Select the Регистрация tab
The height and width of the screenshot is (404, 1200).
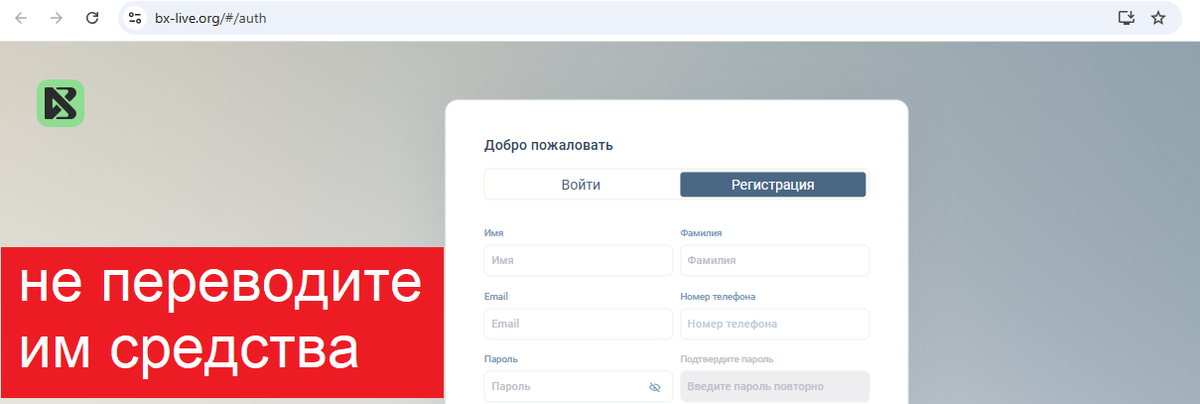773,185
